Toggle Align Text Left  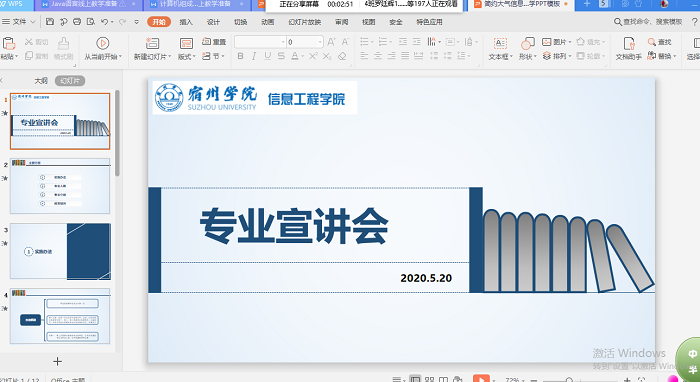coord(364,56)
